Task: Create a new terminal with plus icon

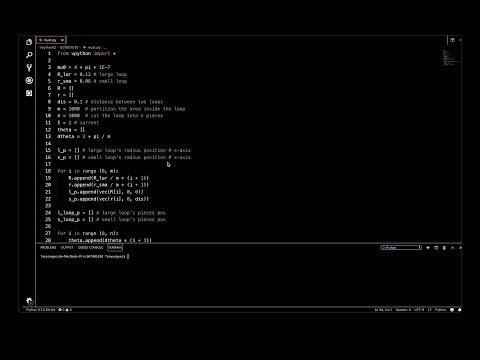Action: (428, 248)
